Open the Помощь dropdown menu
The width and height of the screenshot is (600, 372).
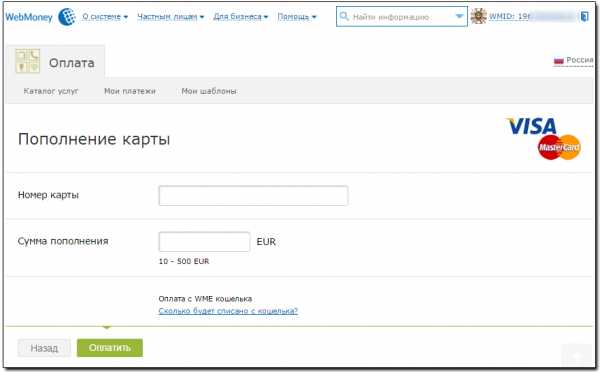click(x=297, y=17)
